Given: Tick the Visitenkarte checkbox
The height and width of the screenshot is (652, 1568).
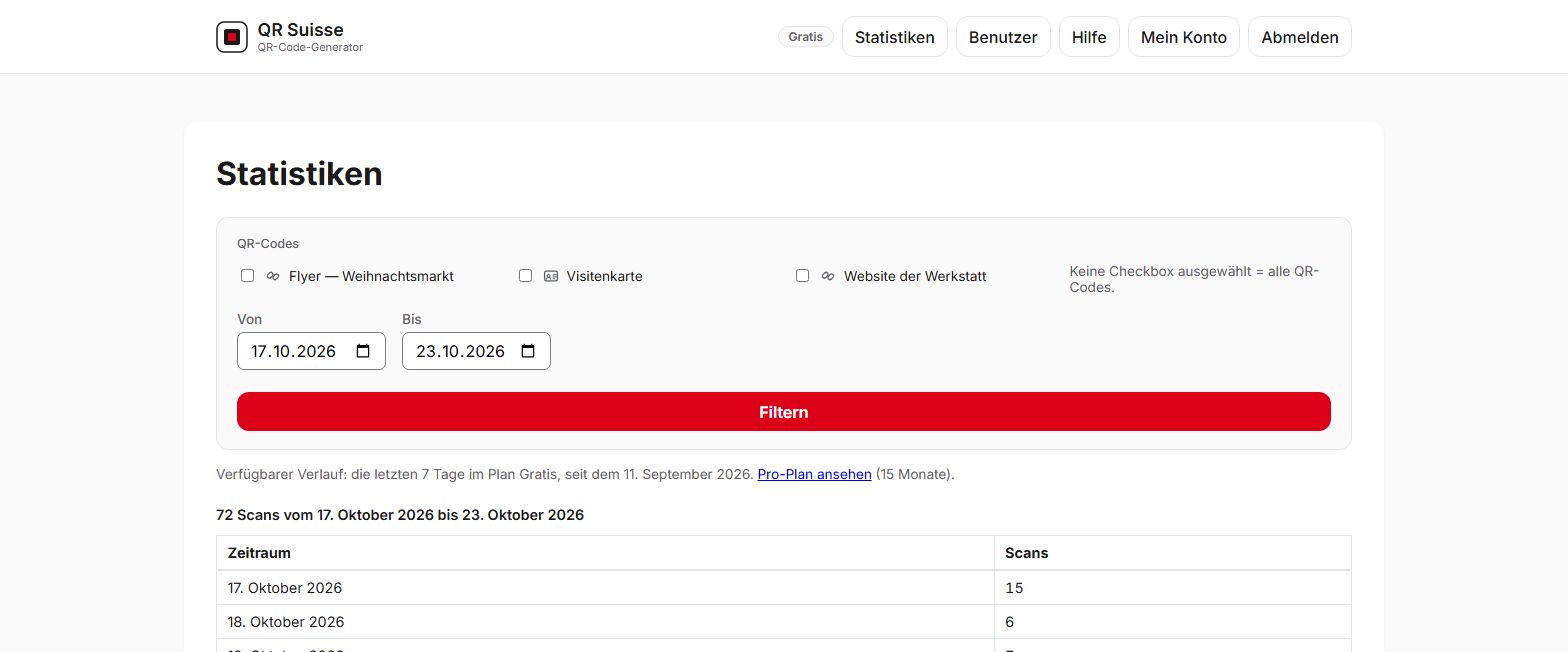Looking at the screenshot, I should pyautogui.click(x=525, y=275).
